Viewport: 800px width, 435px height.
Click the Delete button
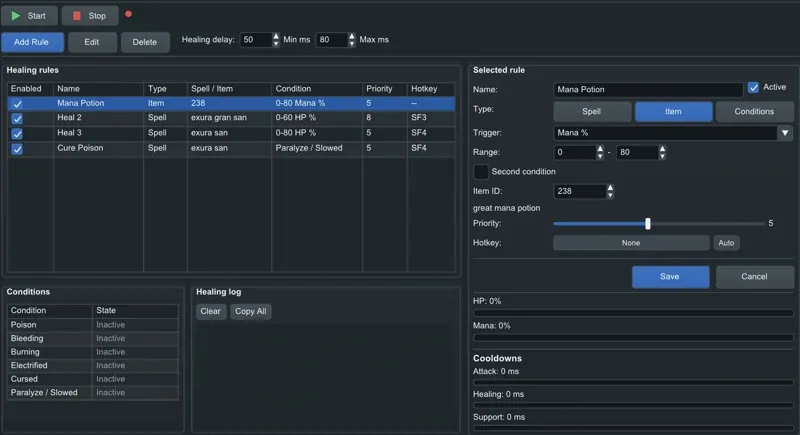[x=145, y=42]
